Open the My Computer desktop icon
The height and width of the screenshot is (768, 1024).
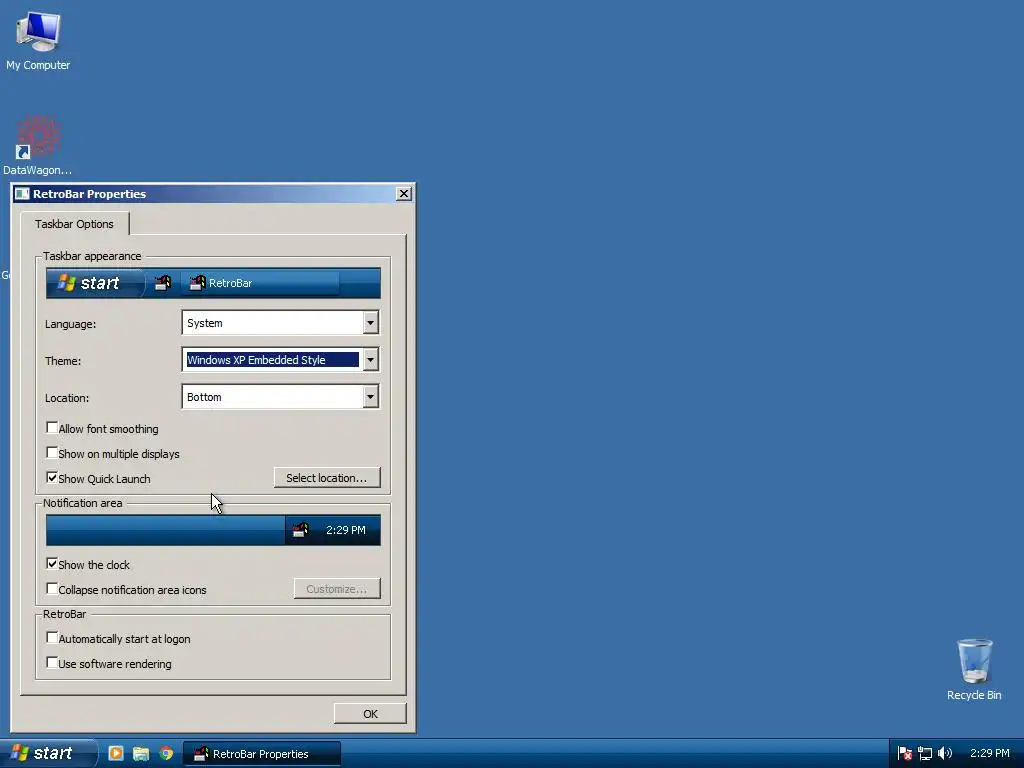pos(38,40)
